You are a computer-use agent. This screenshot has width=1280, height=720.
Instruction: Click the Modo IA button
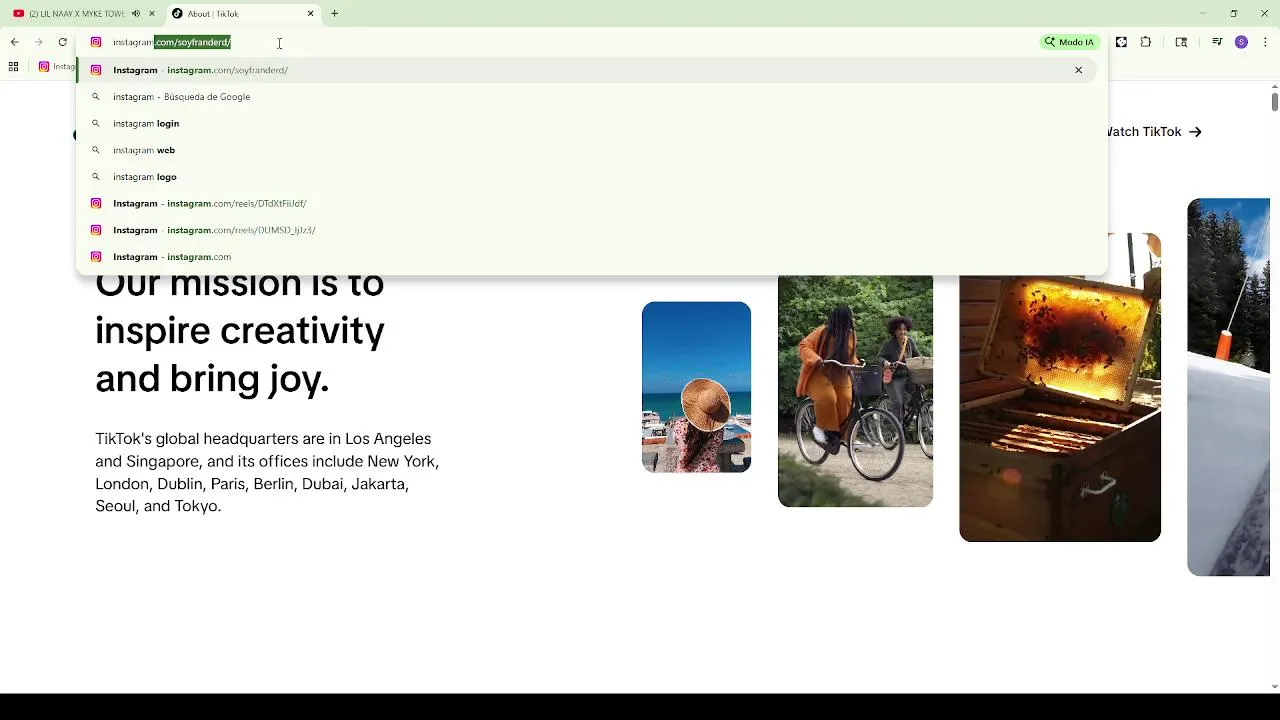(x=1070, y=42)
